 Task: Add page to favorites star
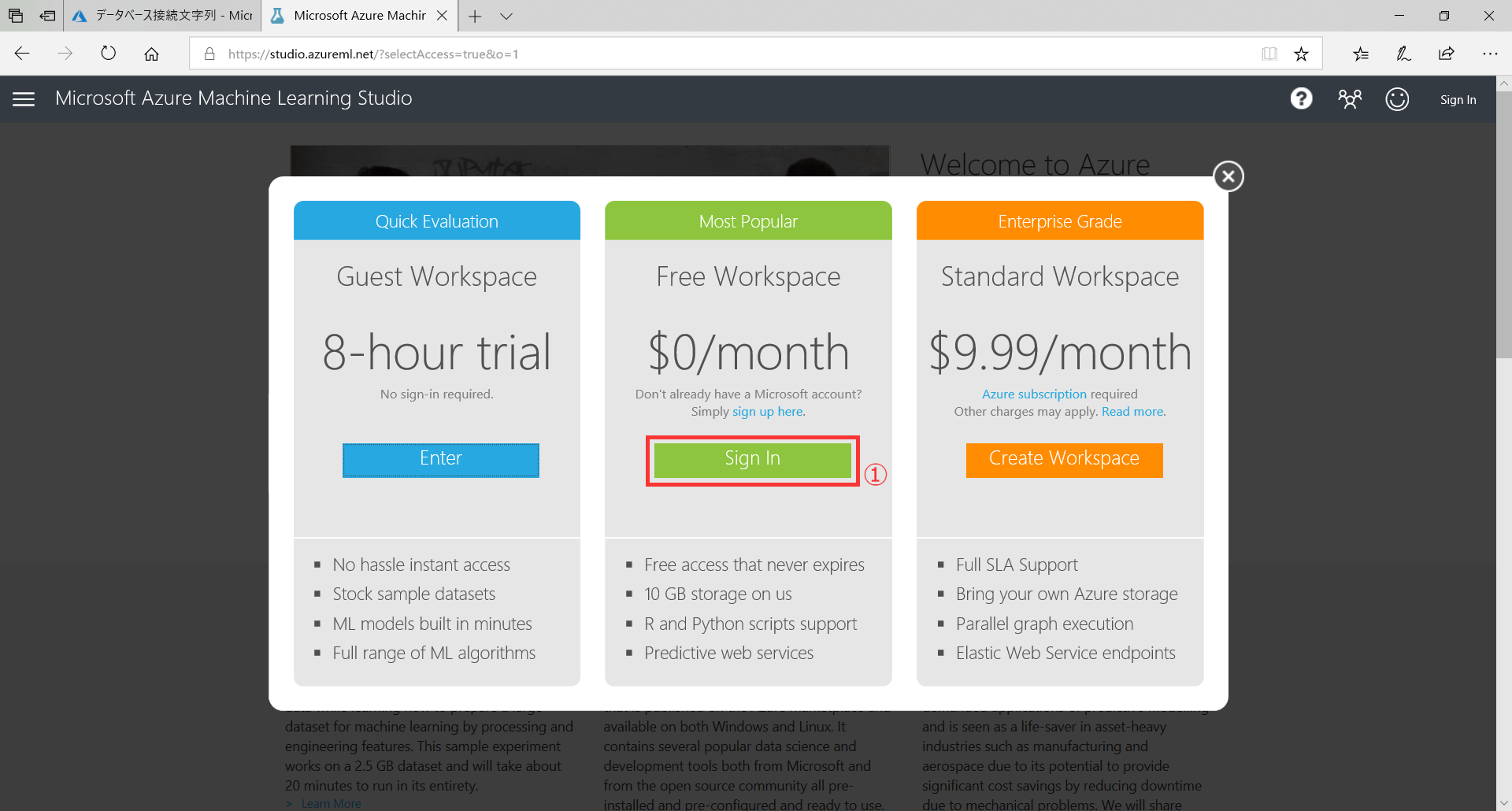tap(1301, 54)
